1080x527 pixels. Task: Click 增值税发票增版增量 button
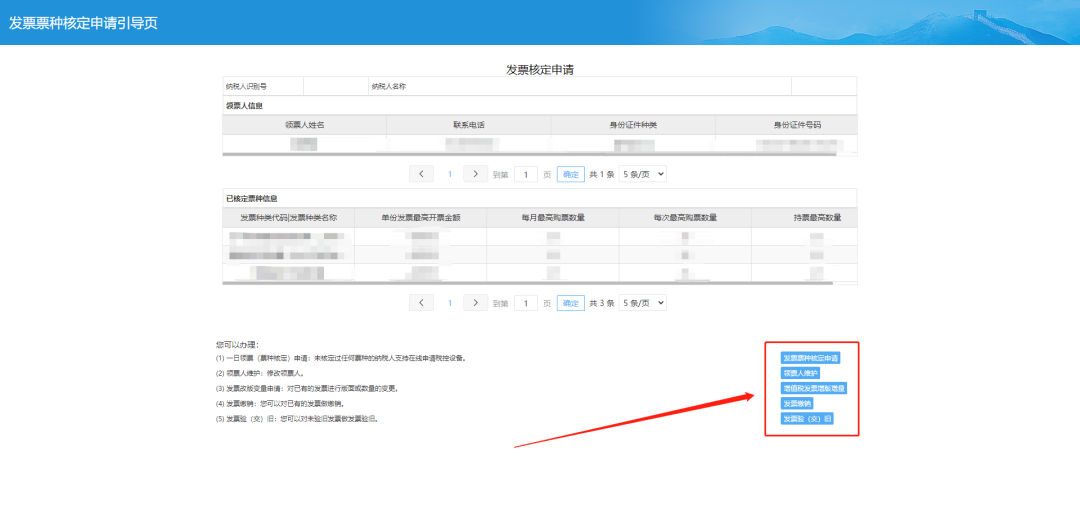[x=814, y=388]
